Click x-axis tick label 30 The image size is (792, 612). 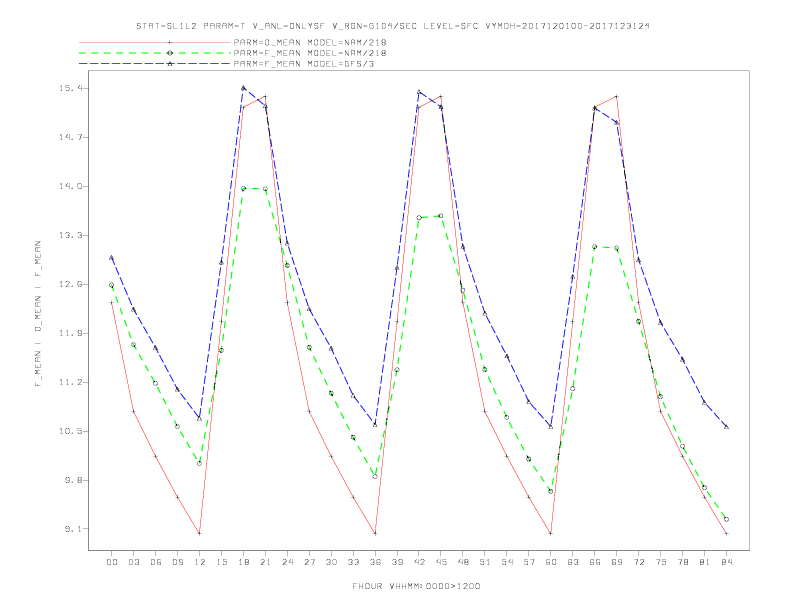(331, 562)
